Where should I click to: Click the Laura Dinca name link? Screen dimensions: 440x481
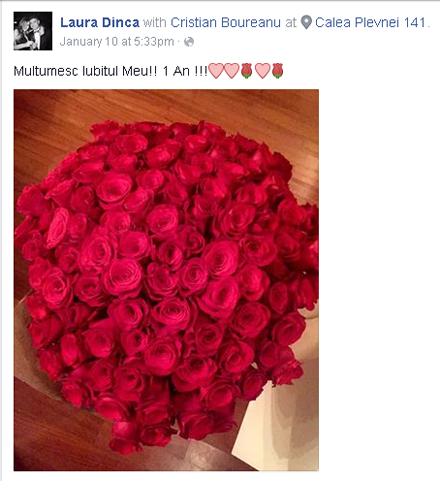pos(100,22)
